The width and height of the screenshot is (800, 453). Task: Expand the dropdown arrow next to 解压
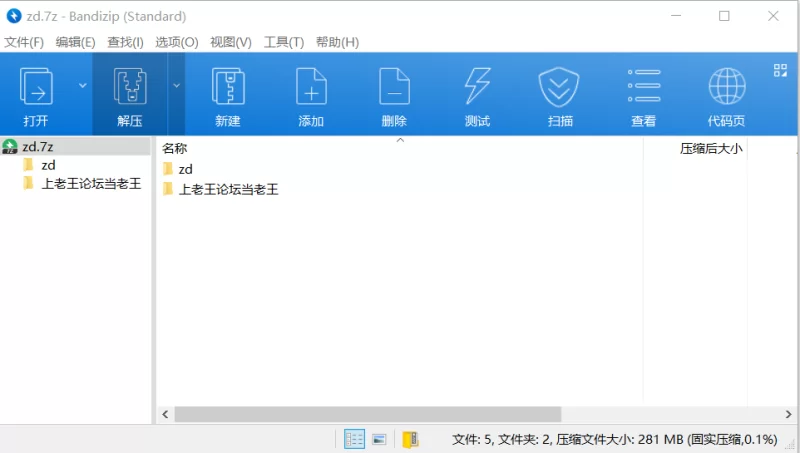(x=177, y=85)
